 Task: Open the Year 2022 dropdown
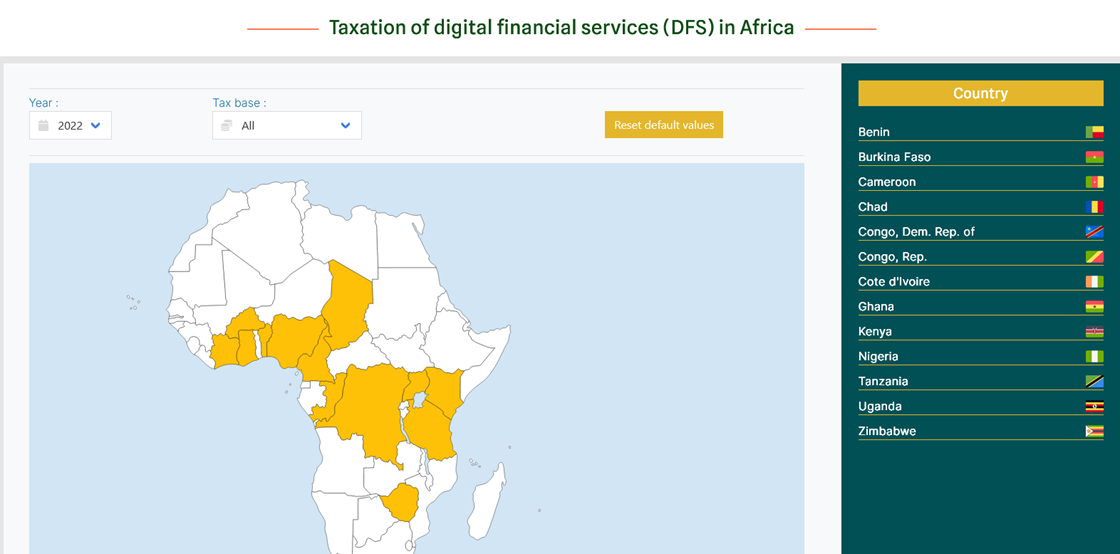70,126
